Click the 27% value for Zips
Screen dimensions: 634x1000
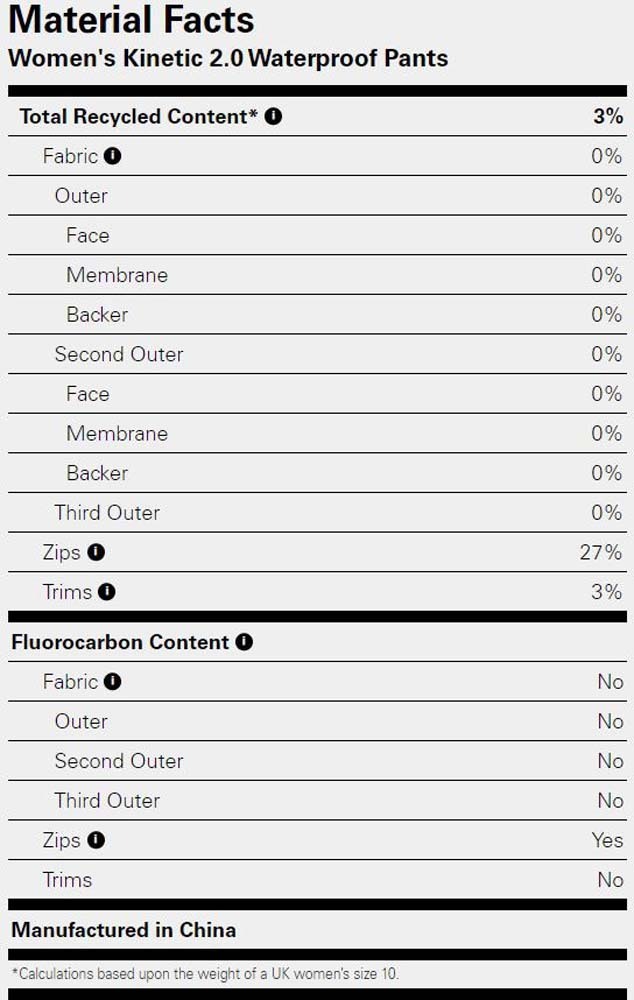(x=601, y=552)
